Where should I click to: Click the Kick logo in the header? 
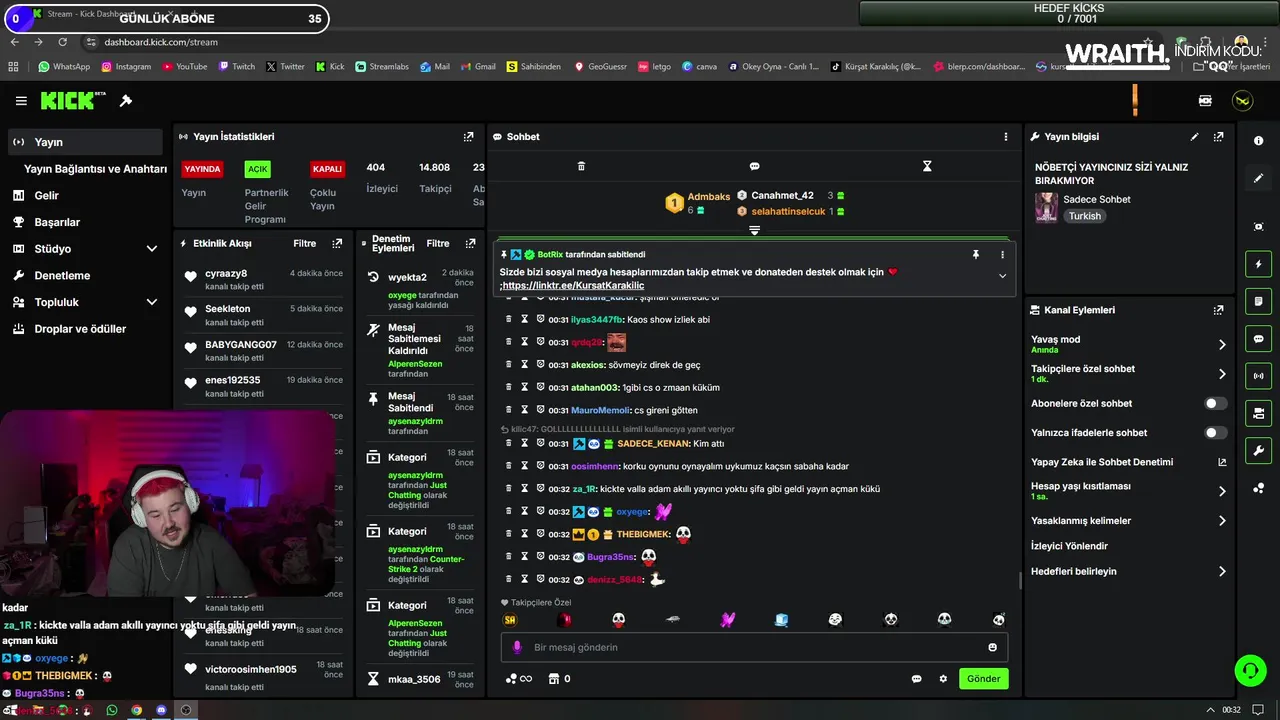coord(73,101)
